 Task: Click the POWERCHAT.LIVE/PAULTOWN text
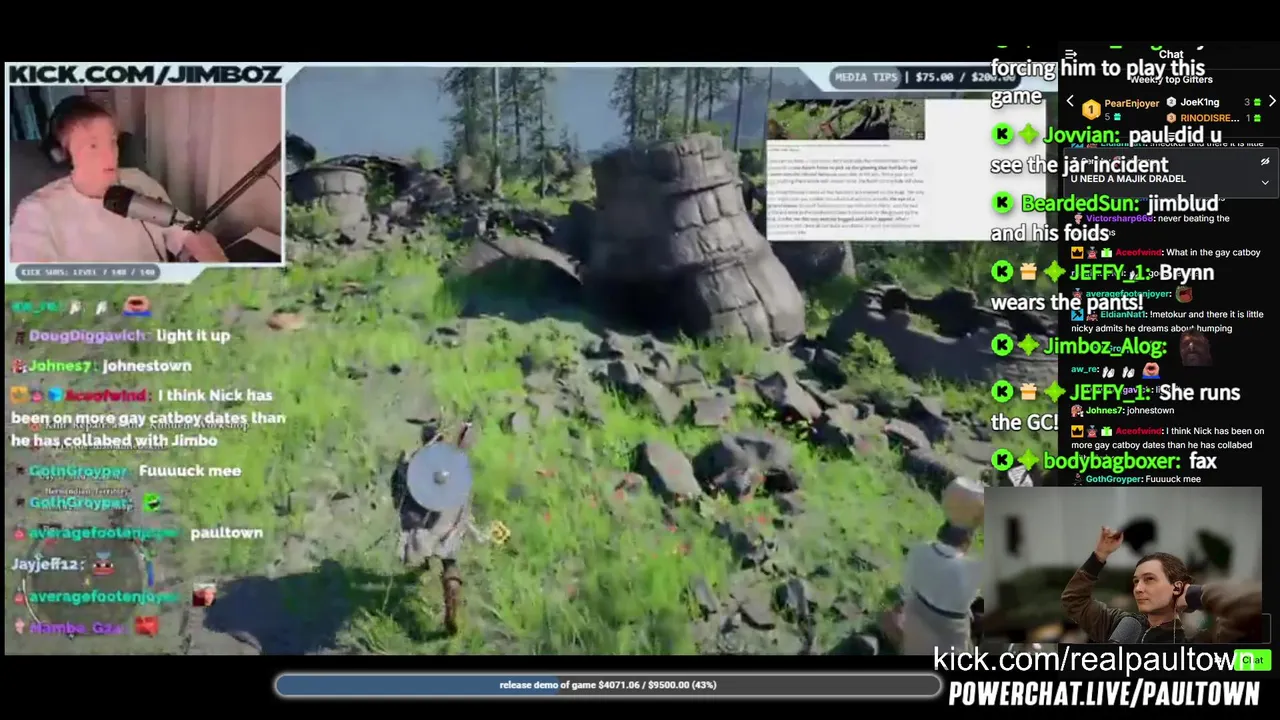click(1104, 694)
